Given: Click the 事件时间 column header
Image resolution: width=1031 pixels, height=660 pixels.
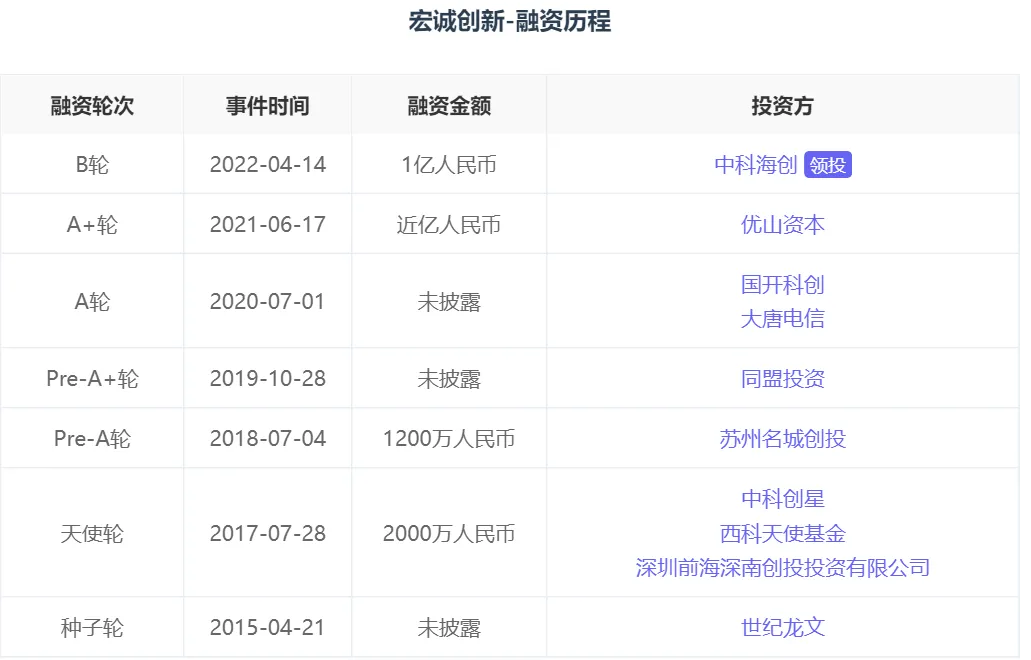Looking at the screenshot, I should pyautogui.click(x=267, y=104).
